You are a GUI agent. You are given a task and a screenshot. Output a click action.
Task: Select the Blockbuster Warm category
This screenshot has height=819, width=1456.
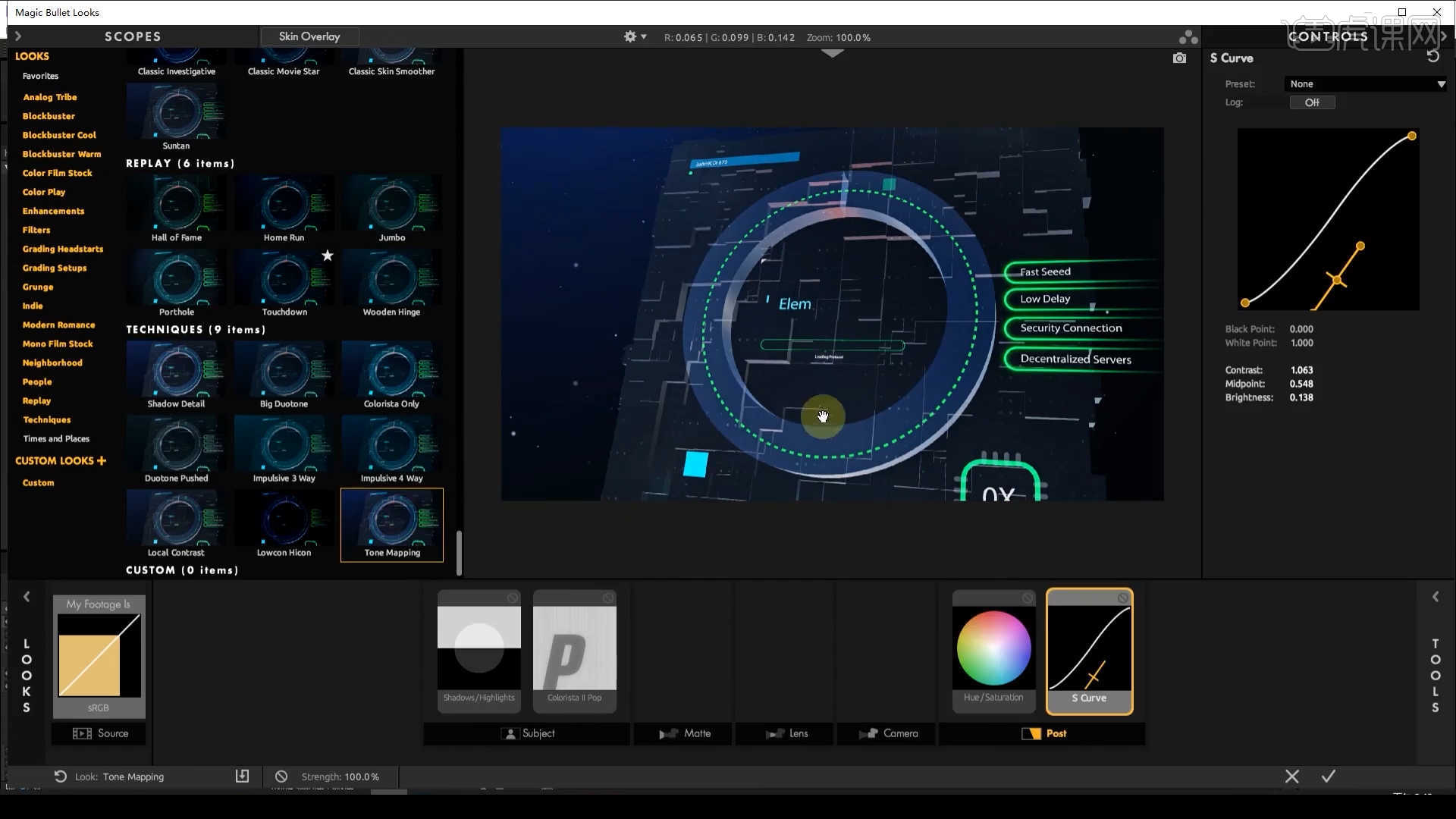point(61,154)
